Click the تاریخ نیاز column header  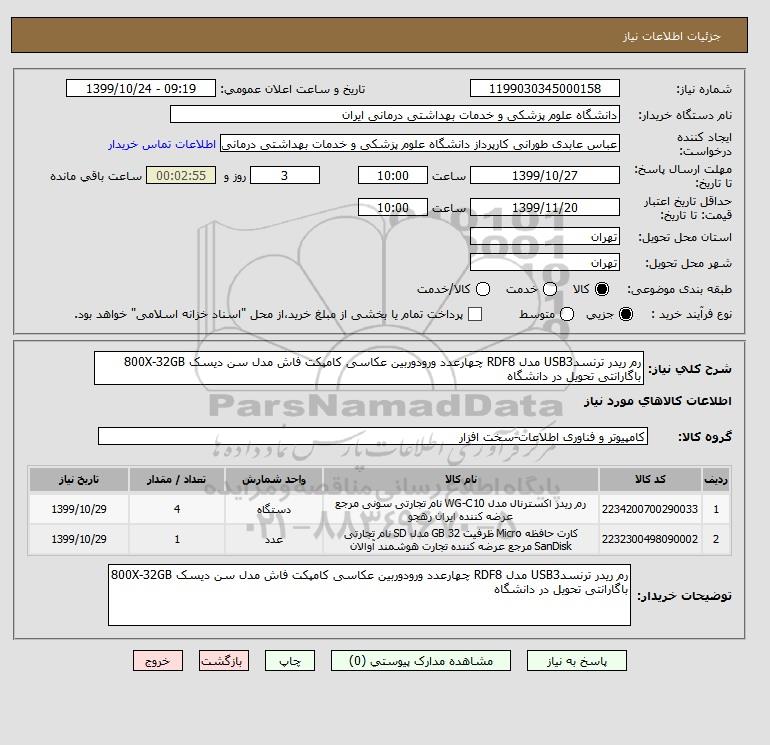point(79,479)
